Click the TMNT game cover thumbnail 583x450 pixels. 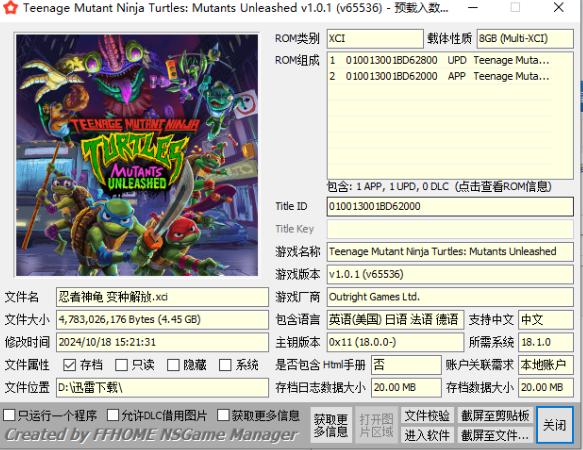click(x=137, y=155)
